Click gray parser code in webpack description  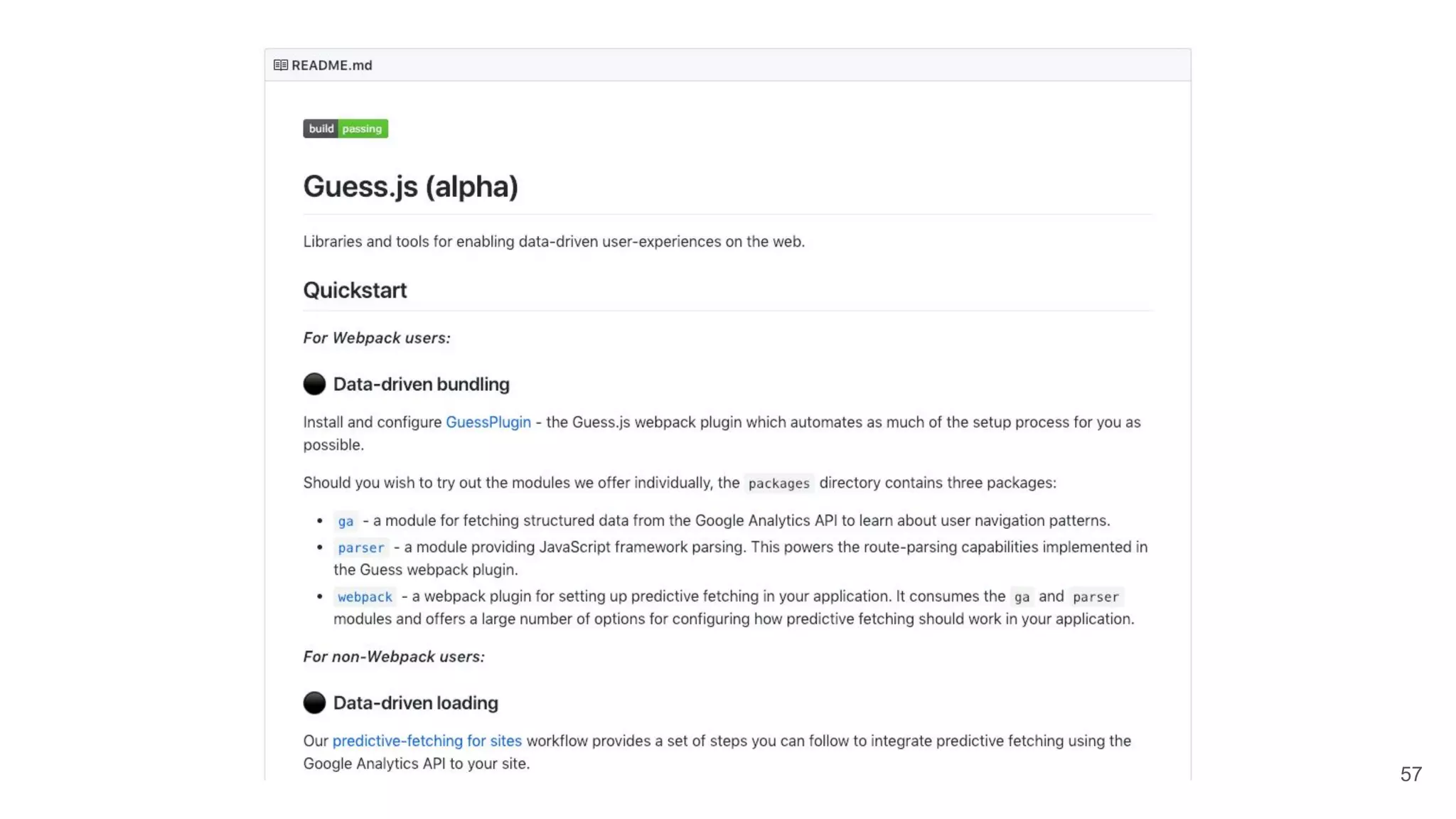tap(1095, 596)
